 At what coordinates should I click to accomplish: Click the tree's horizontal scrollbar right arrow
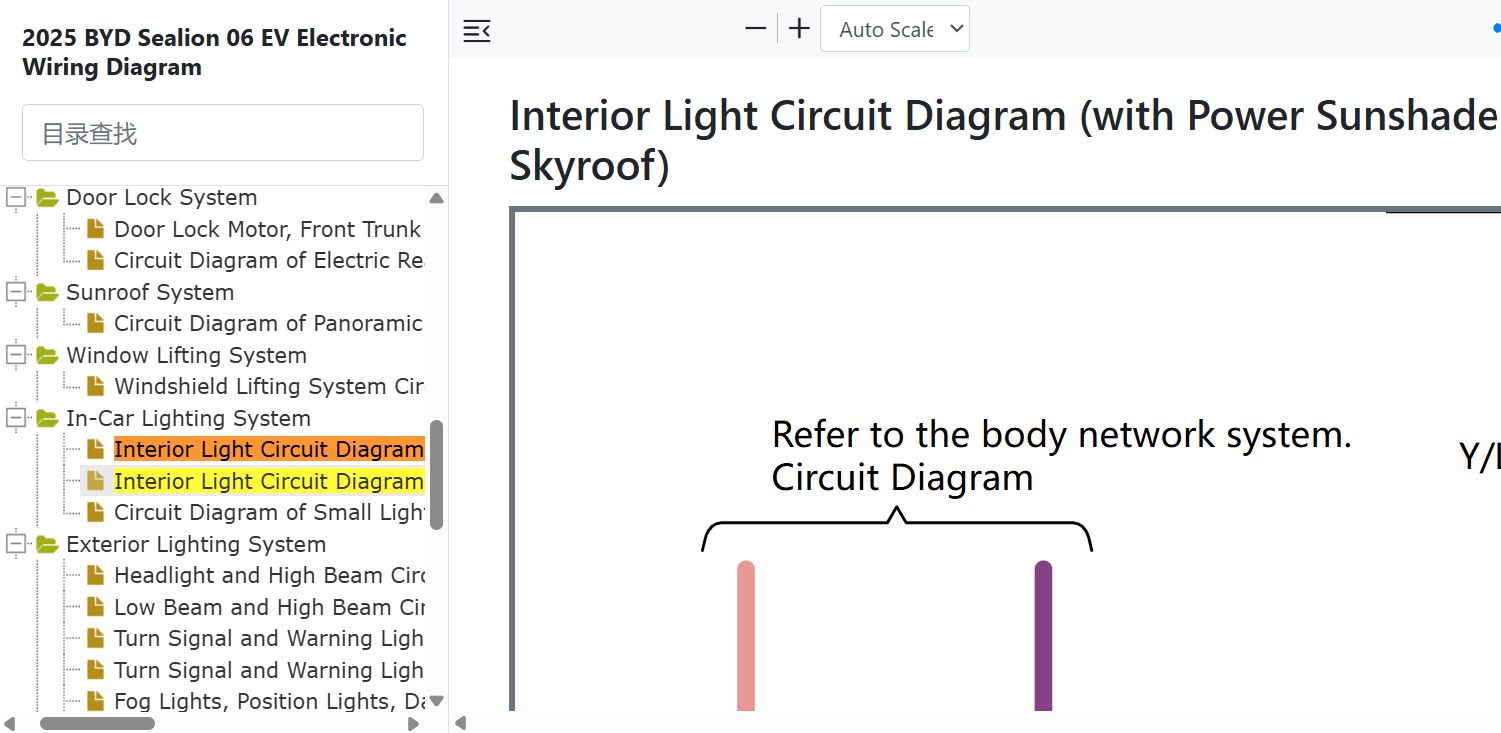pos(413,724)
